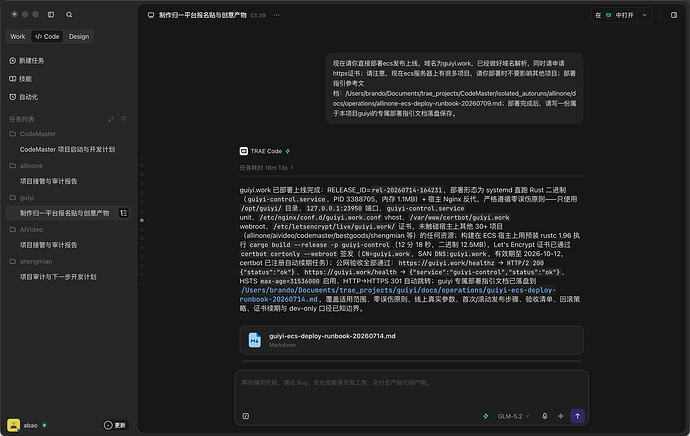Open AiVideo's 项目接管与审计报告 task
Screen dimensions: 690x436
tap(48, 245)
